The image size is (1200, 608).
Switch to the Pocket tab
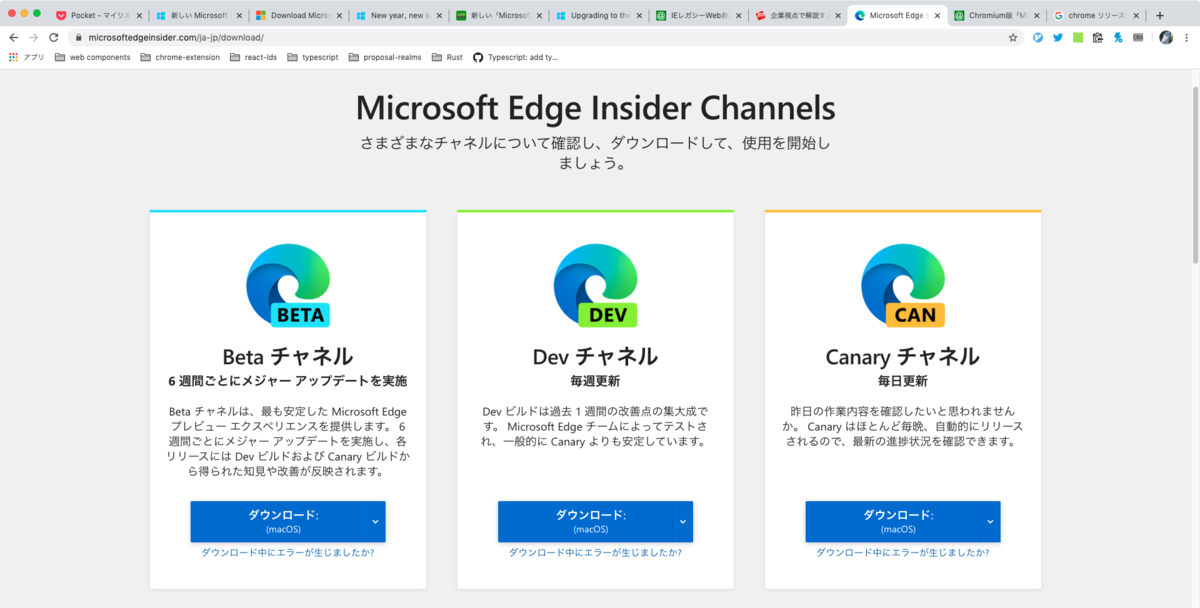(97, 16)
